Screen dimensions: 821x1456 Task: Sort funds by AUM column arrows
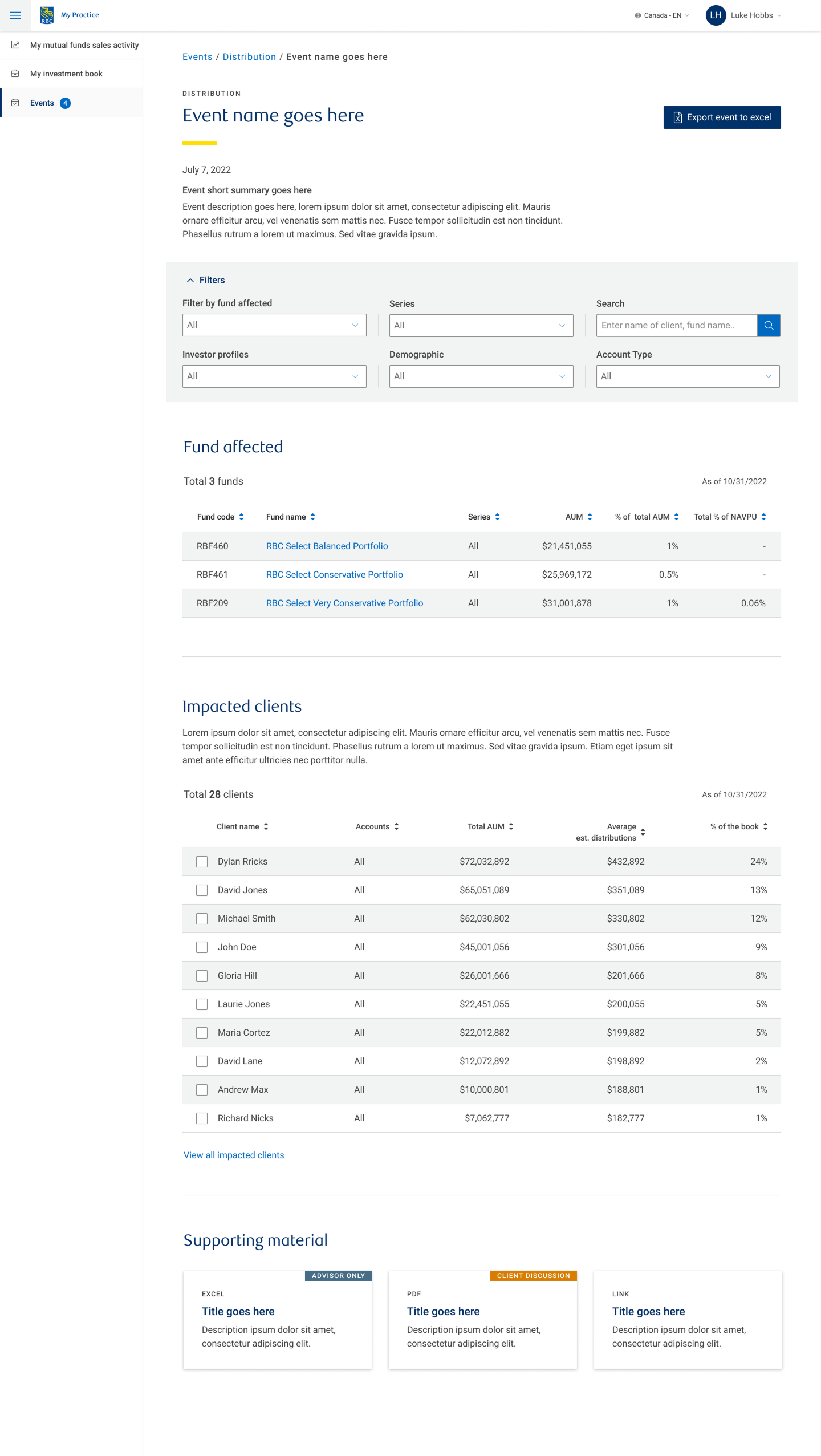point(590,517)
